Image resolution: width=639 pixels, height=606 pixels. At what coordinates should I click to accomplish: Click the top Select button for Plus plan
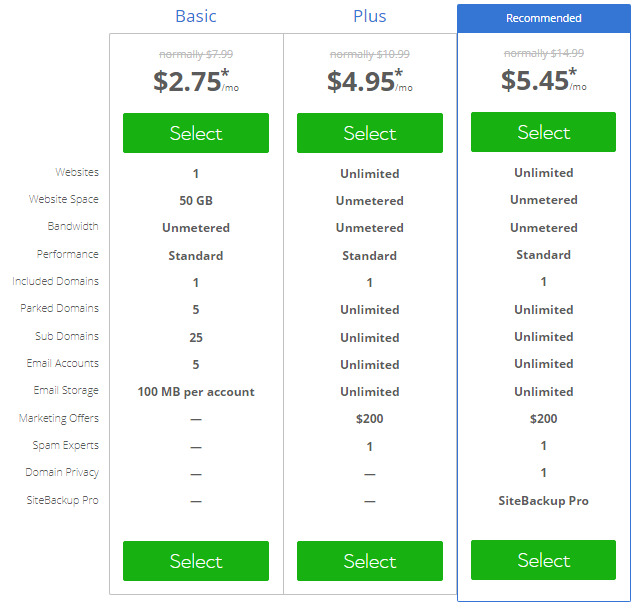370,133
